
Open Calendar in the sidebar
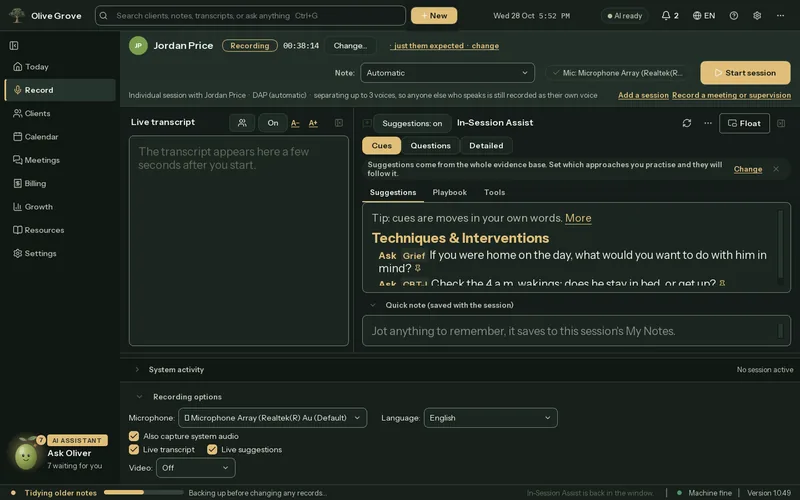[59, 137]
